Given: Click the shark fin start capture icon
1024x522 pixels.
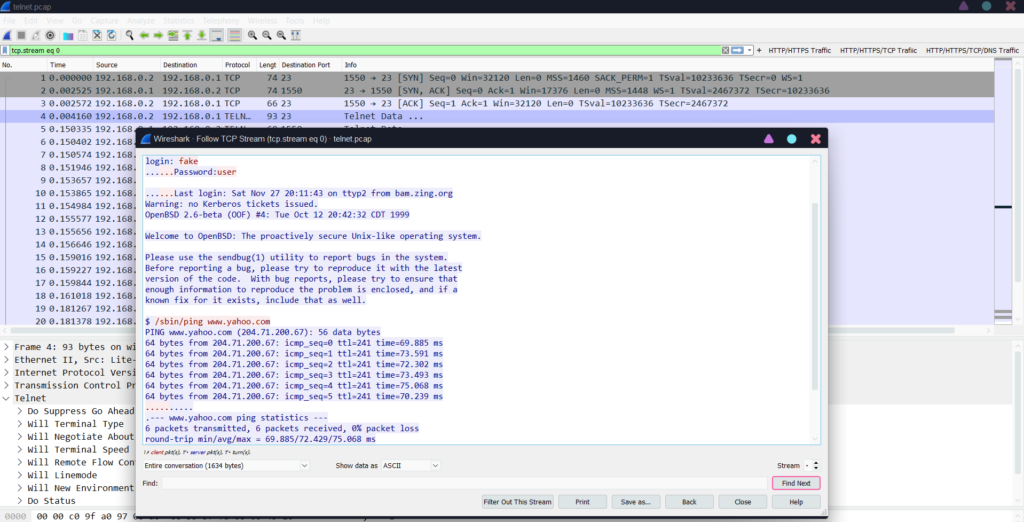Looking at the screenshot, I should tap(8, 35).
